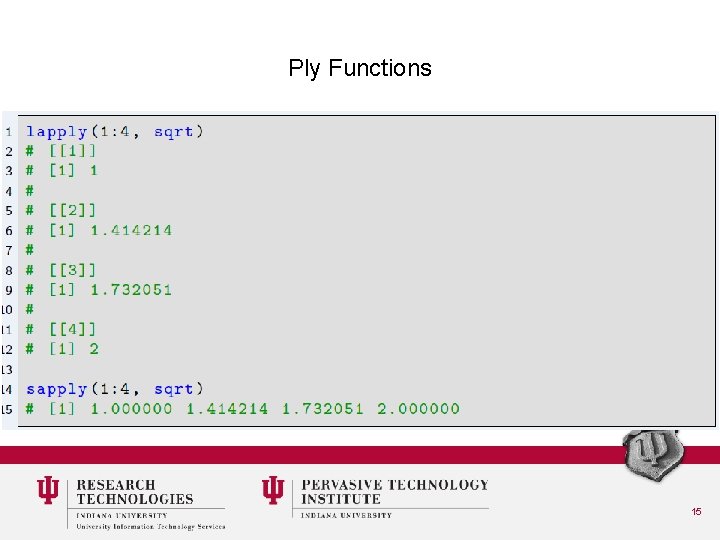Click line number 14 in the code gutter
This screenshot has height=540, width=720.
[6, 390]
